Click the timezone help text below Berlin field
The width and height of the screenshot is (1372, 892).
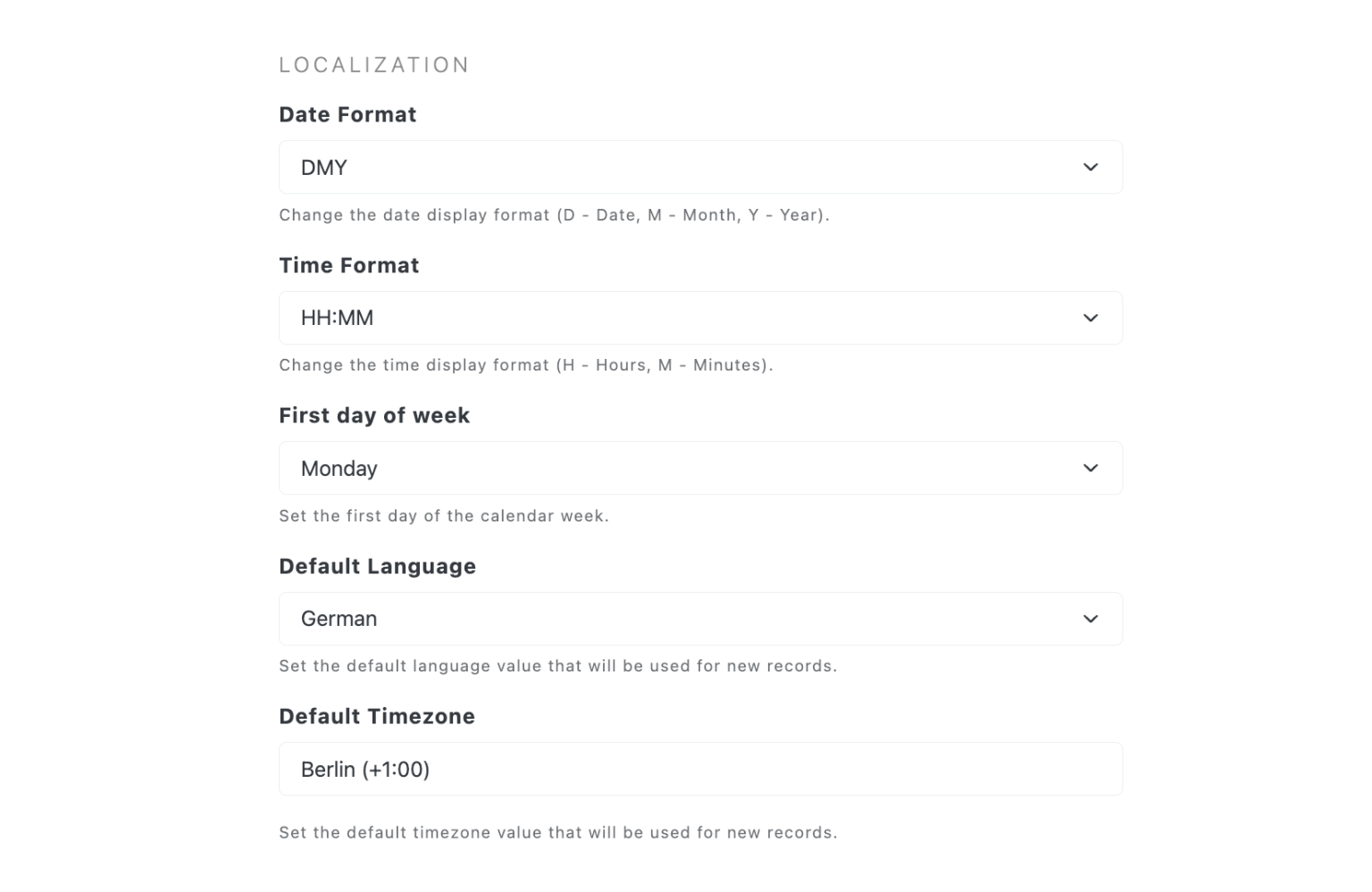point(558,831)
